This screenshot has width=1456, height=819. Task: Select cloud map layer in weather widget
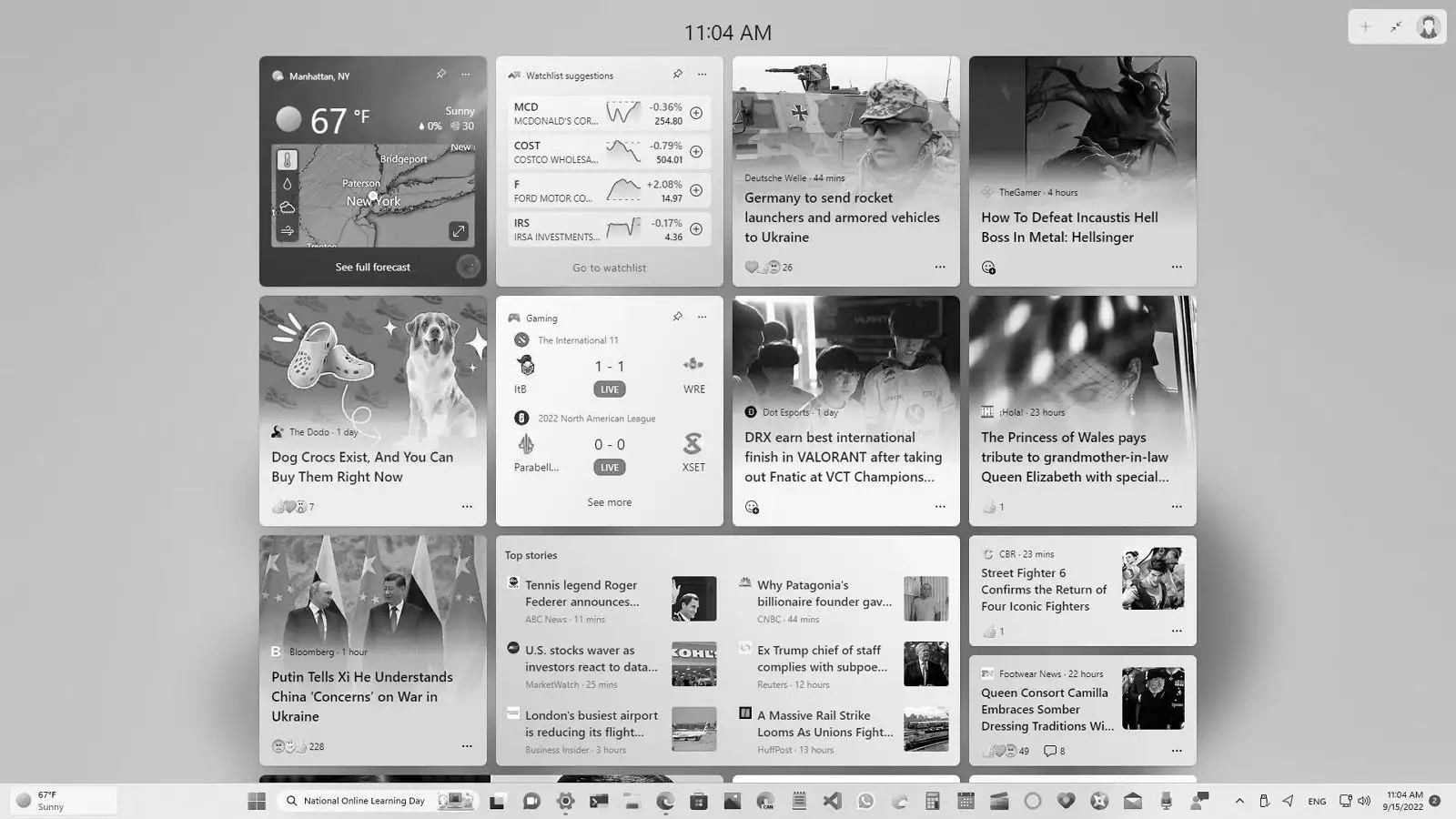pos(287,207)
